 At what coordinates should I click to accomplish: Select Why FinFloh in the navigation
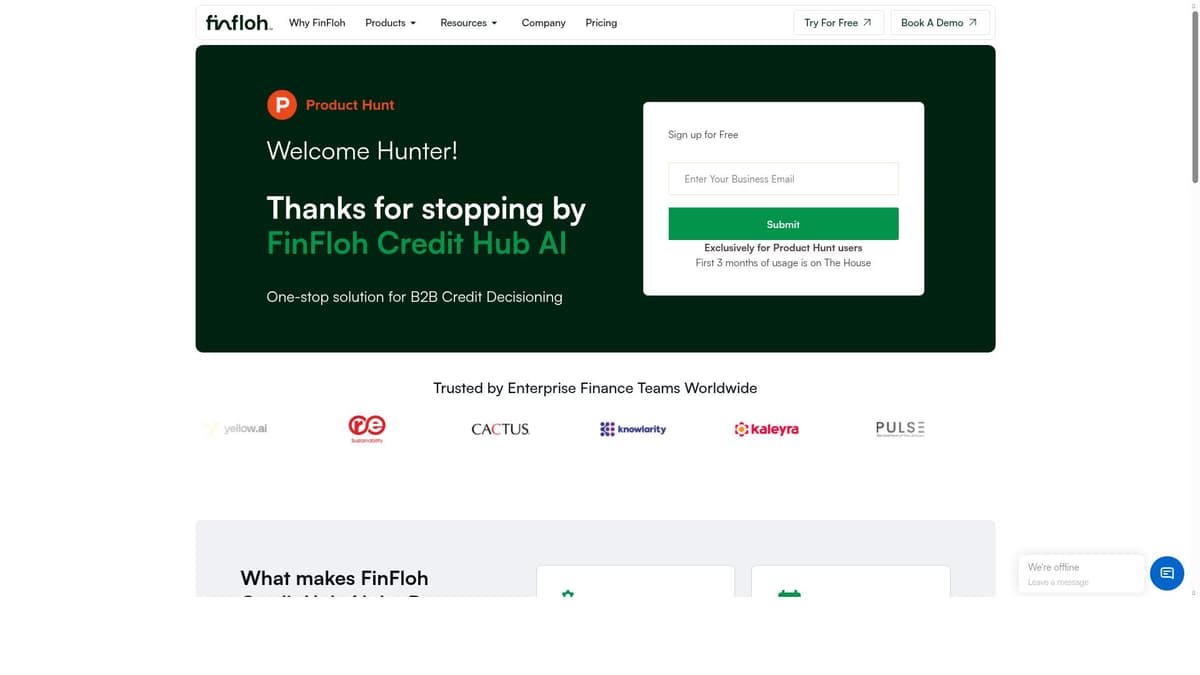(x=317, y=22)
